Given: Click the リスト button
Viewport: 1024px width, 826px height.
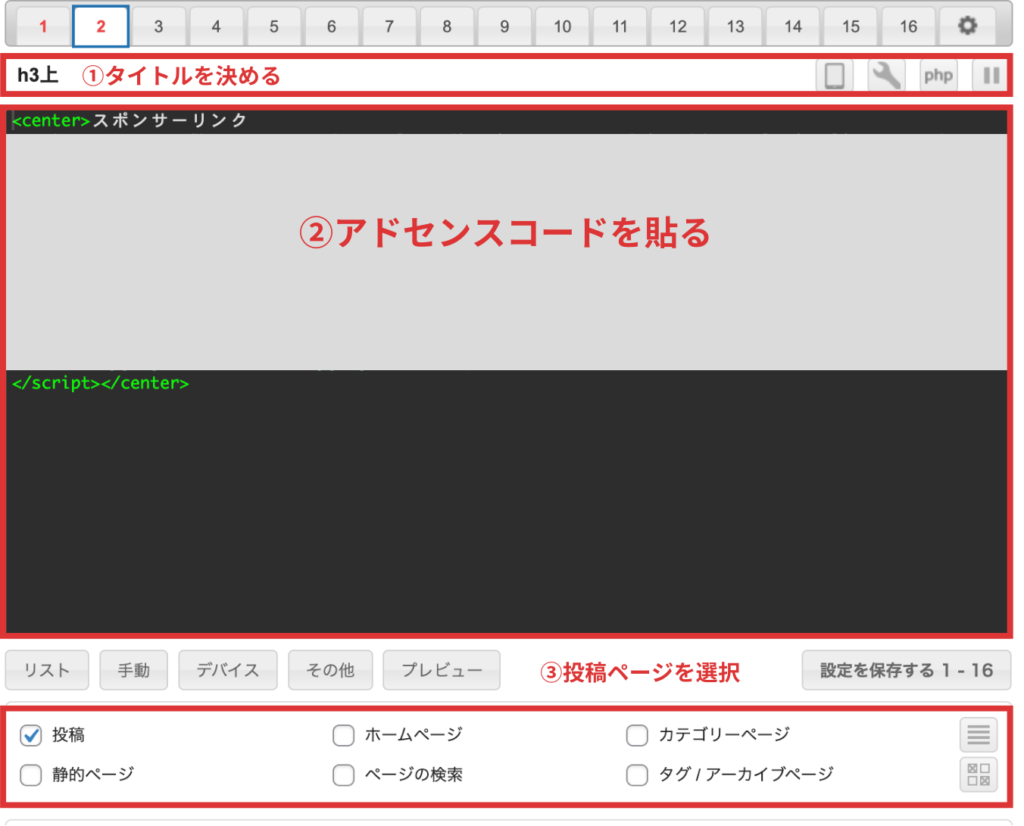Looking at the screenshot, I should pos(47,670).
